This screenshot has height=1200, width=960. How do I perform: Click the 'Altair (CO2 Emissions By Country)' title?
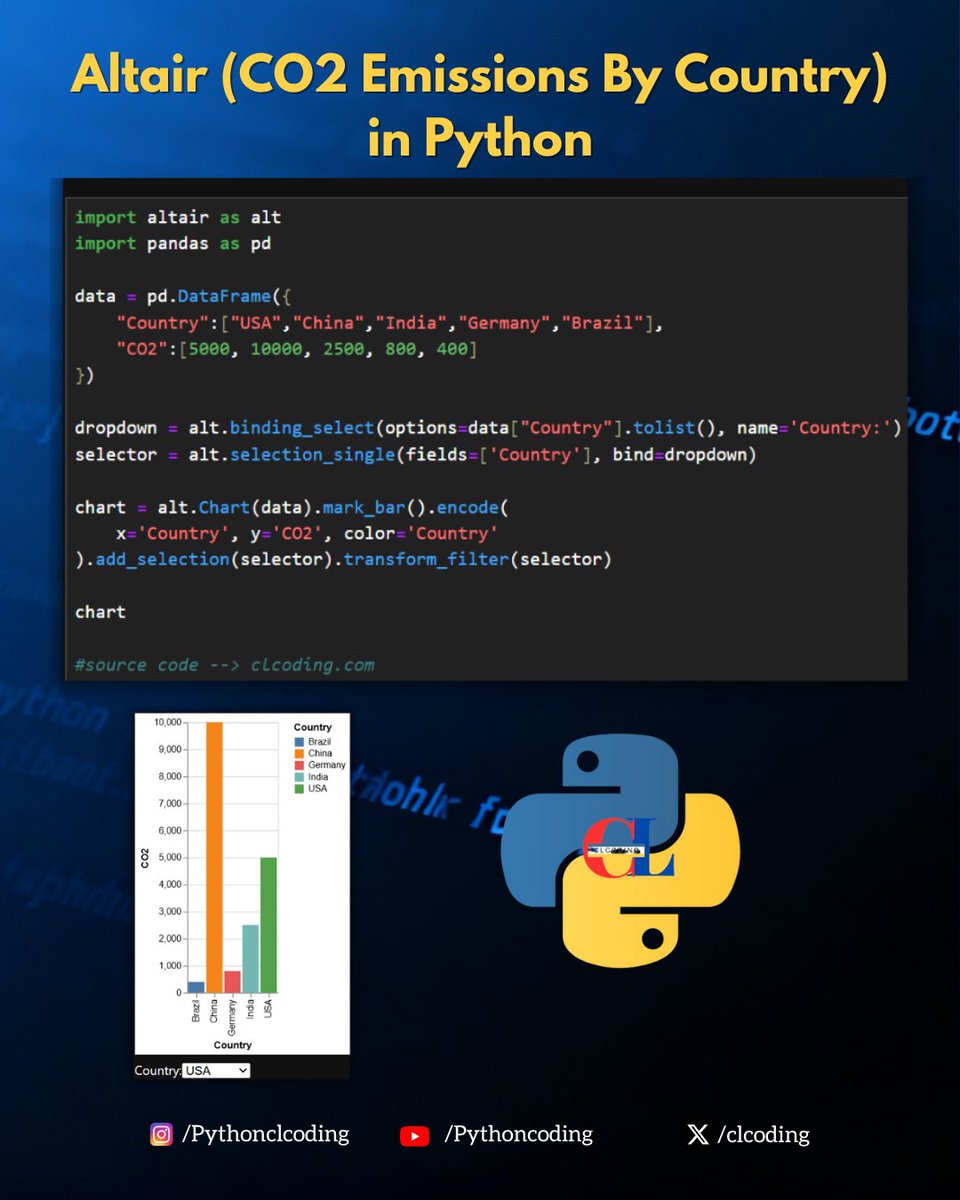pyautogui.click(x=480, y=79)
